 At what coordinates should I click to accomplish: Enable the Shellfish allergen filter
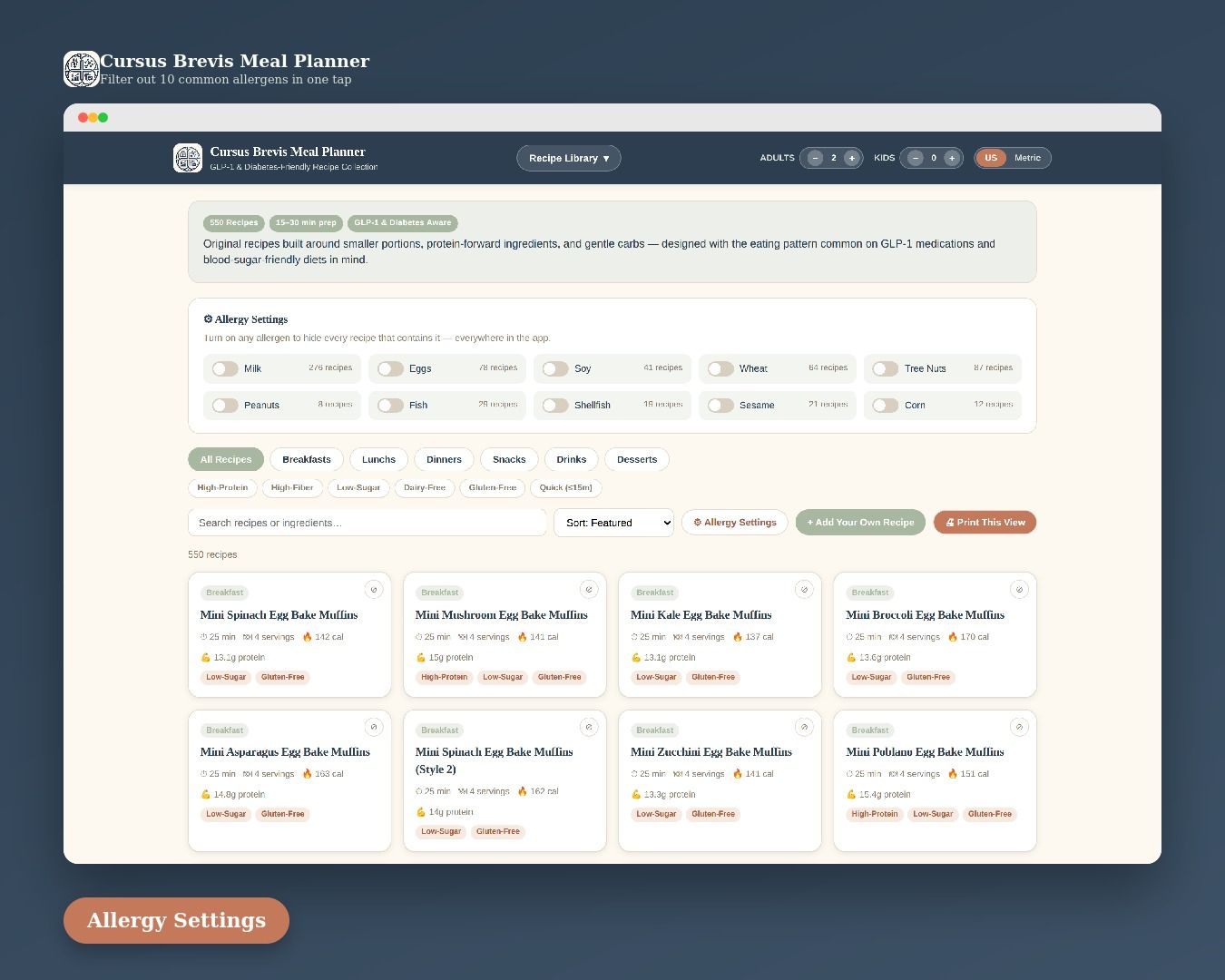[555, 406]
